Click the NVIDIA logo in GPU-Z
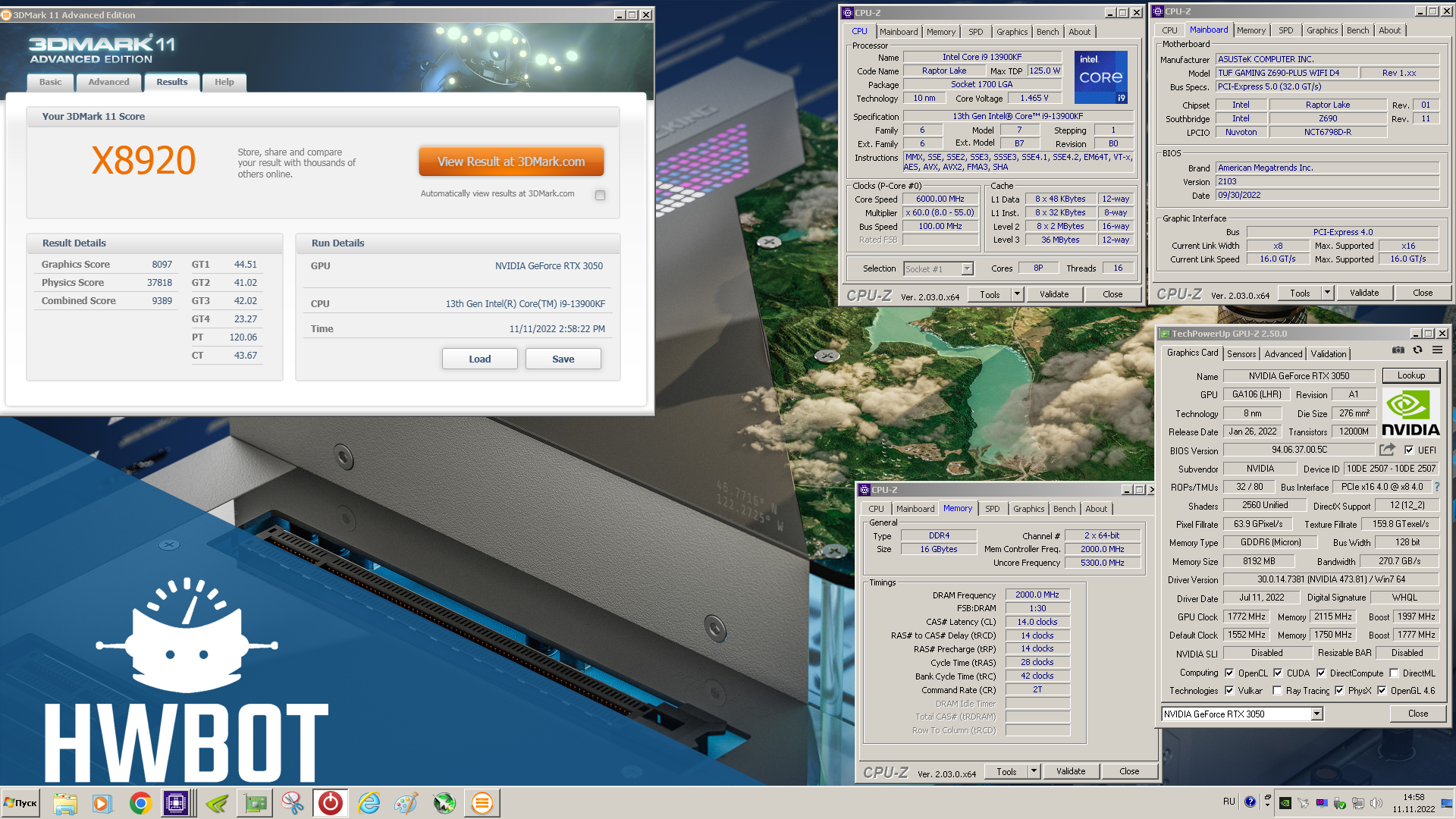Image resolution: width=1456 pixels, height=819 pixels. [x=1410, y=413]
